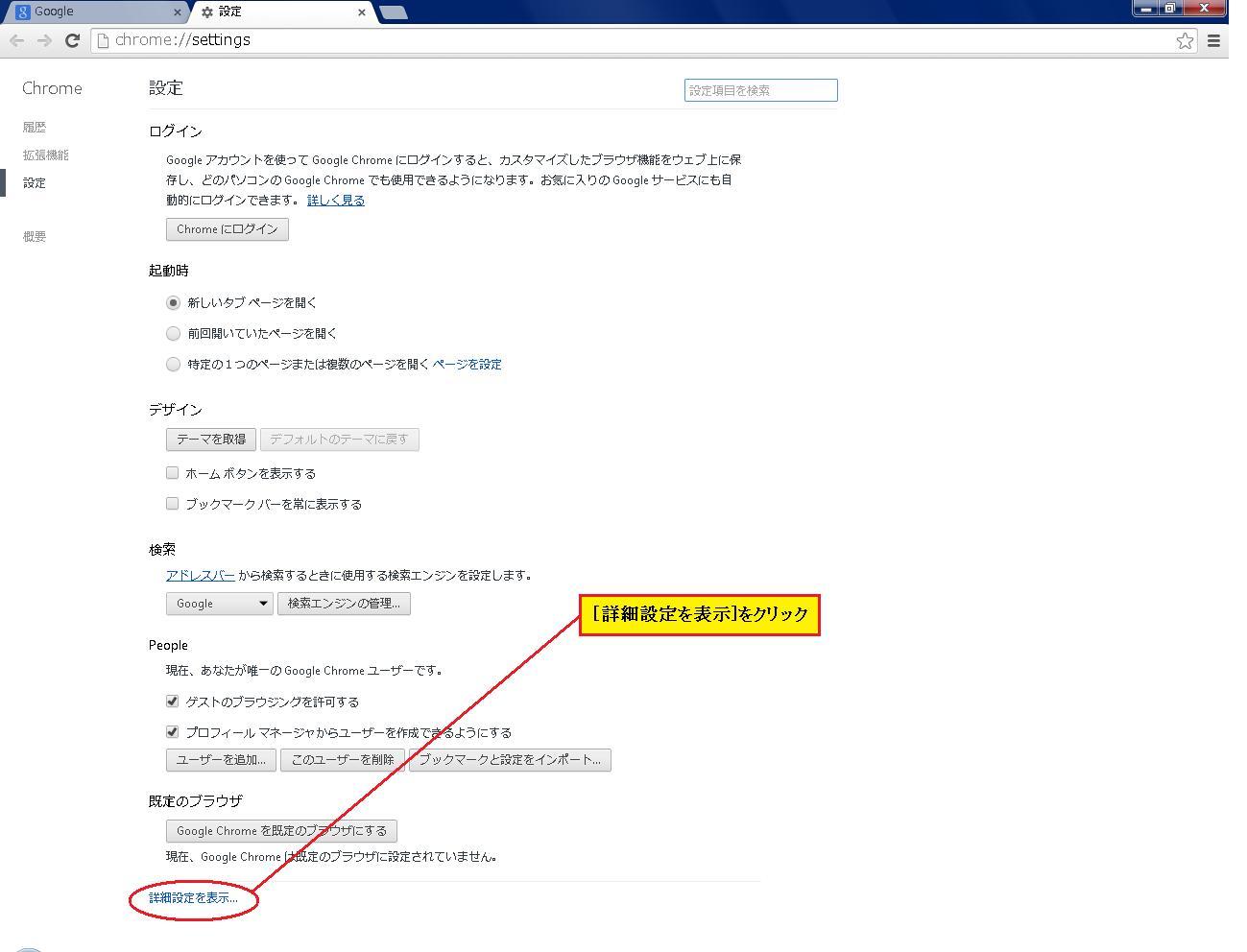Click the 既定のブラウザ section heading
Image resolution: width=1247 pixels, height=952 pixels.
coord(196,801)
